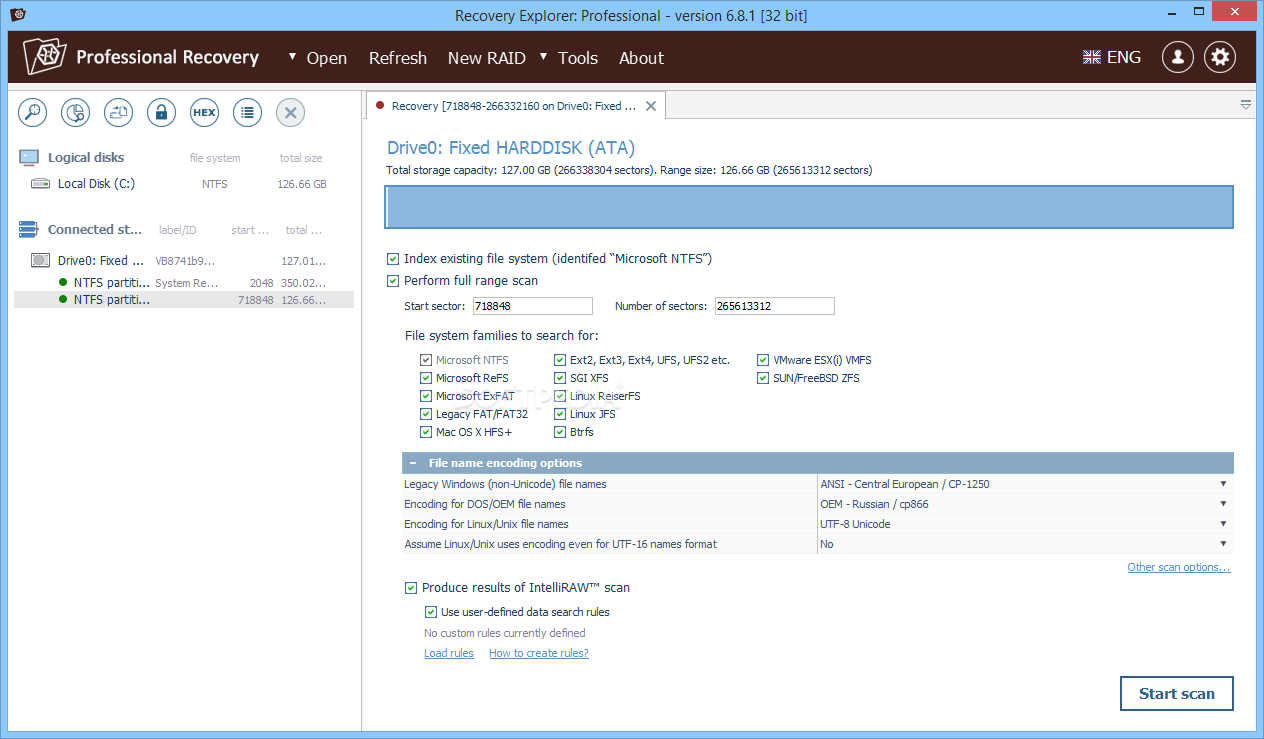The image size is (1264, 739).
Task: Uncheck Legacy FAT/FAT32 checkbox
Action: (426, 414)
